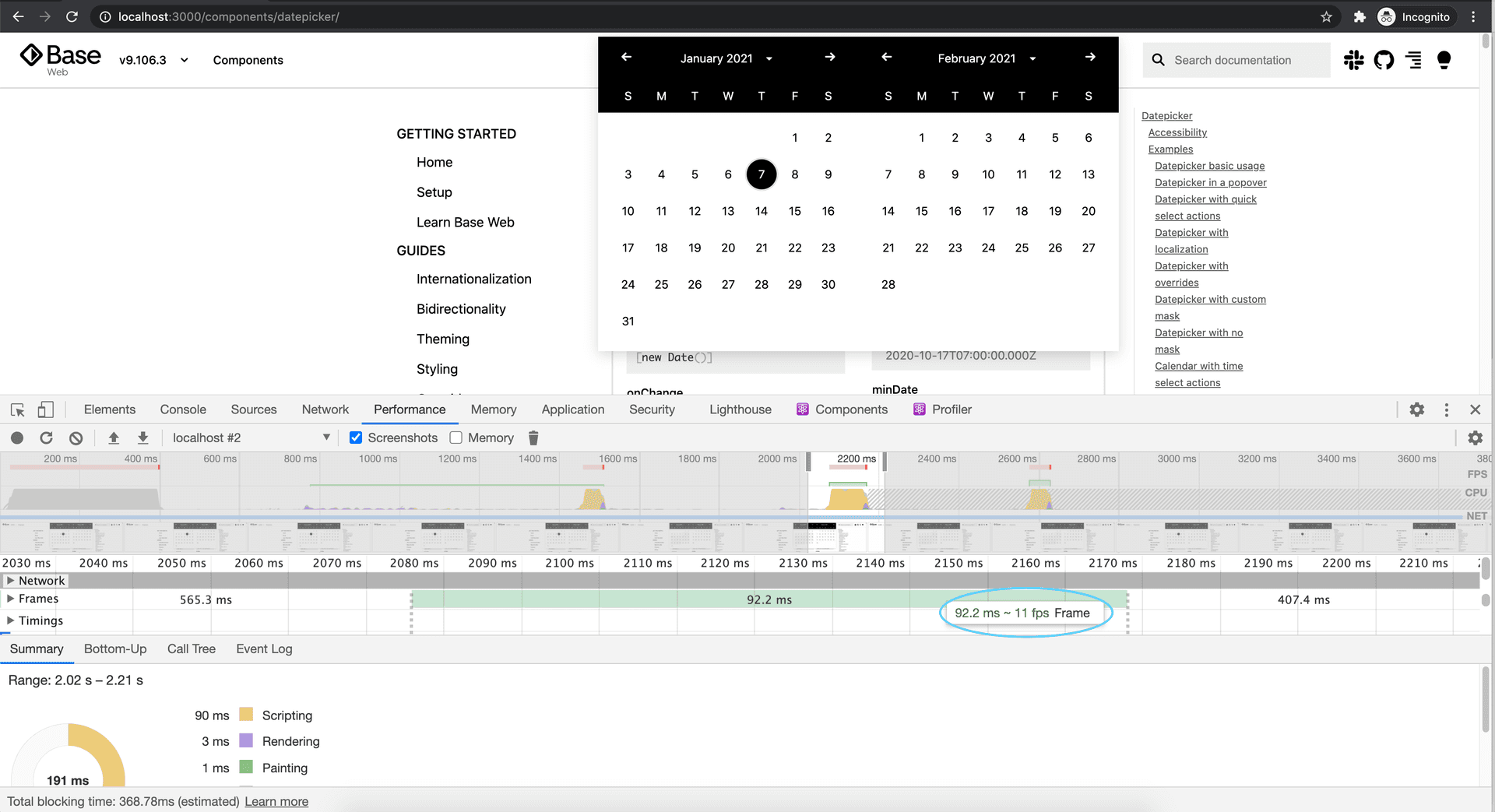The width and height of the screenshot is (1495, 812).
Task: Select the 92.2 ms frame bar
Action: tap(769, 599)
